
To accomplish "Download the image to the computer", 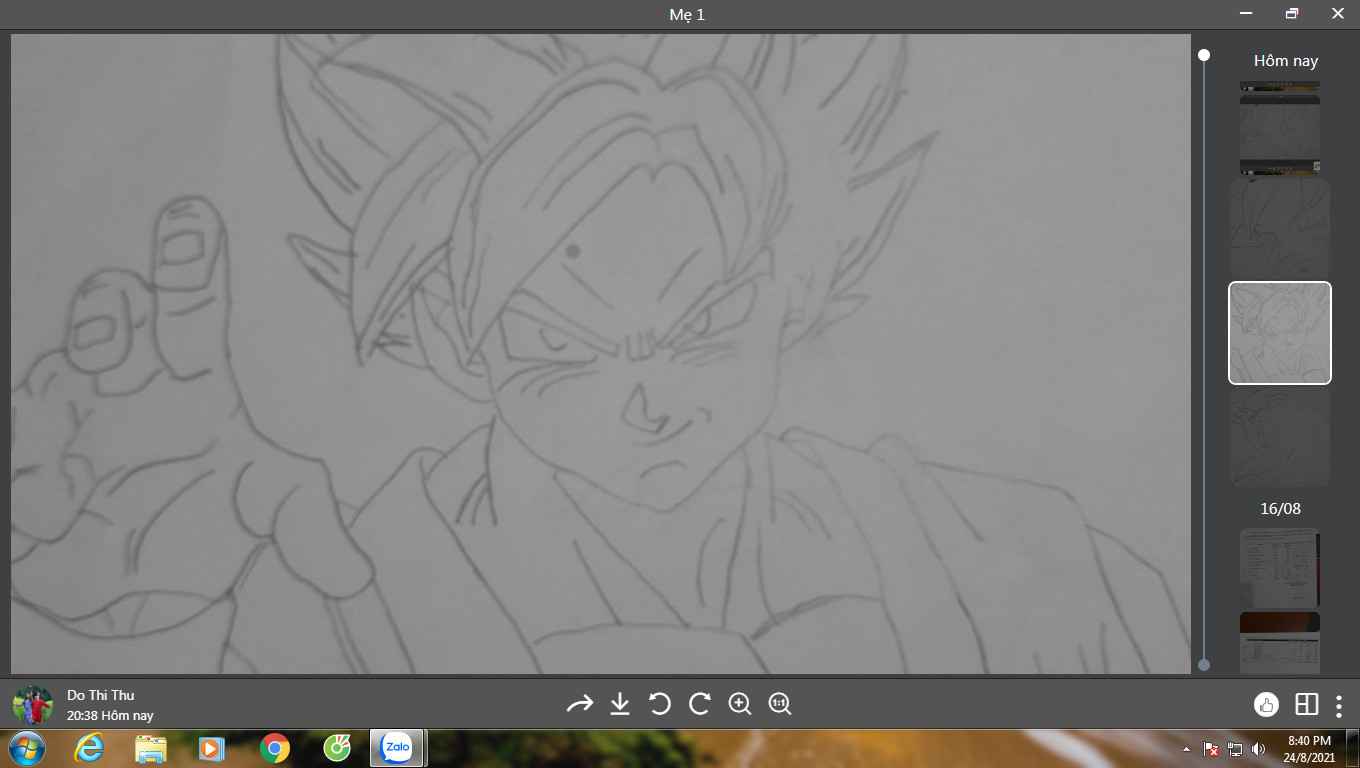I will coord(620,704).
